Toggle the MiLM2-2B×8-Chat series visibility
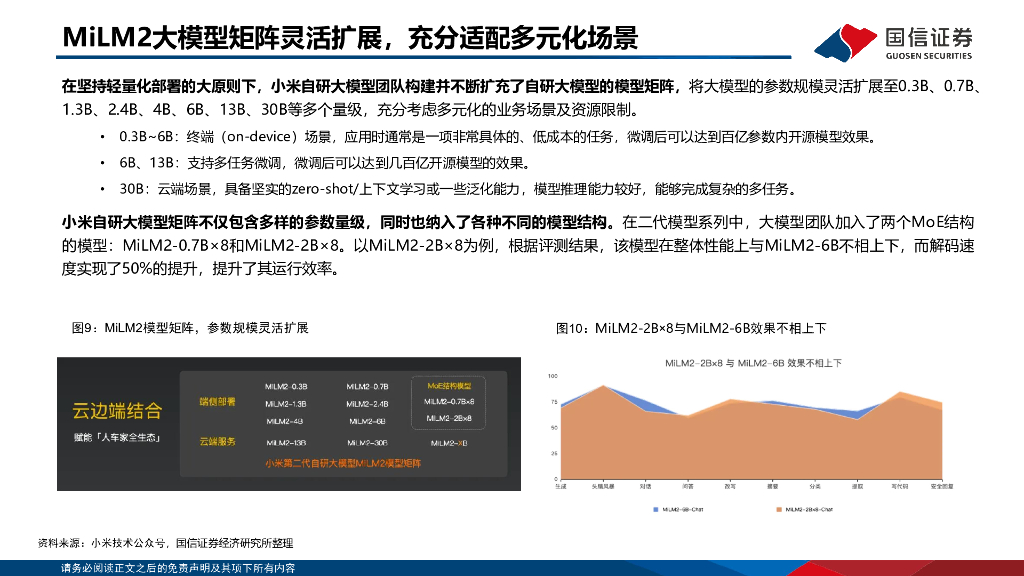1024x576 pixels. (x=805, y=510)
